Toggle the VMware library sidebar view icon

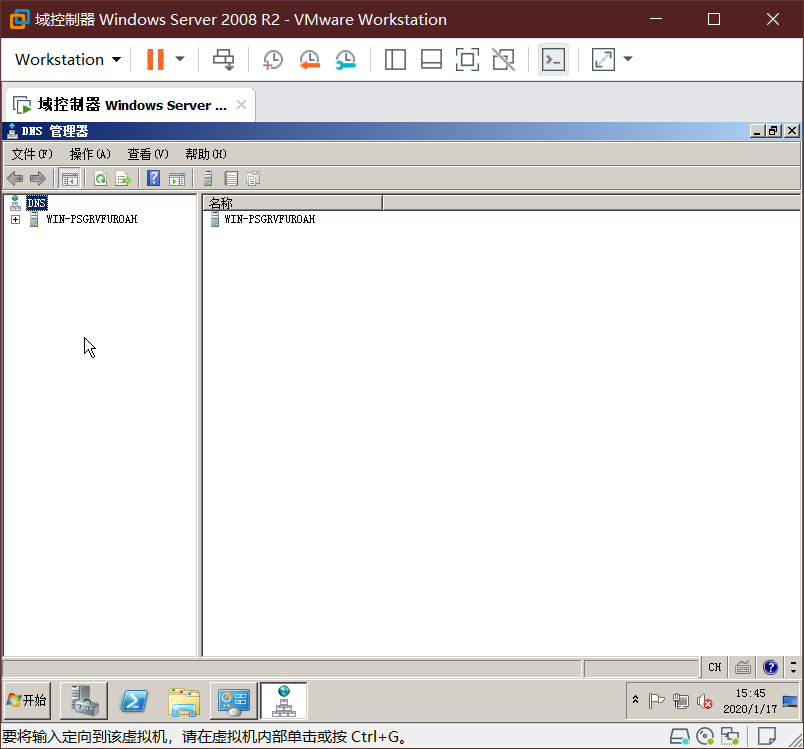395,59
